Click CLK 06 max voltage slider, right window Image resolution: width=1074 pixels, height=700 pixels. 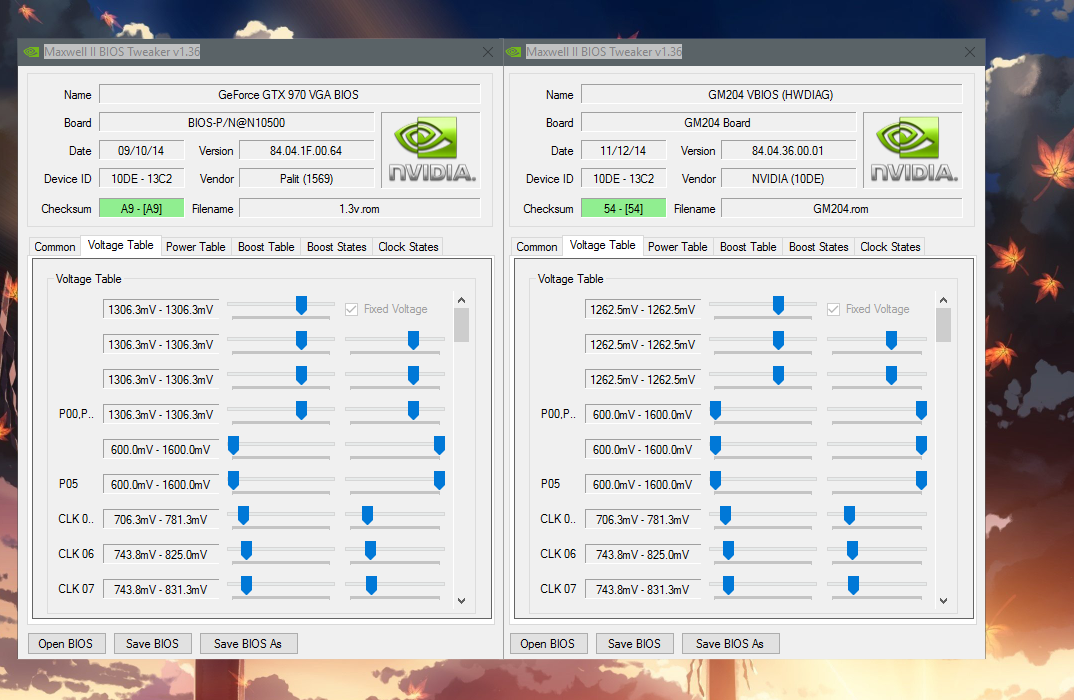click(853, 550)
